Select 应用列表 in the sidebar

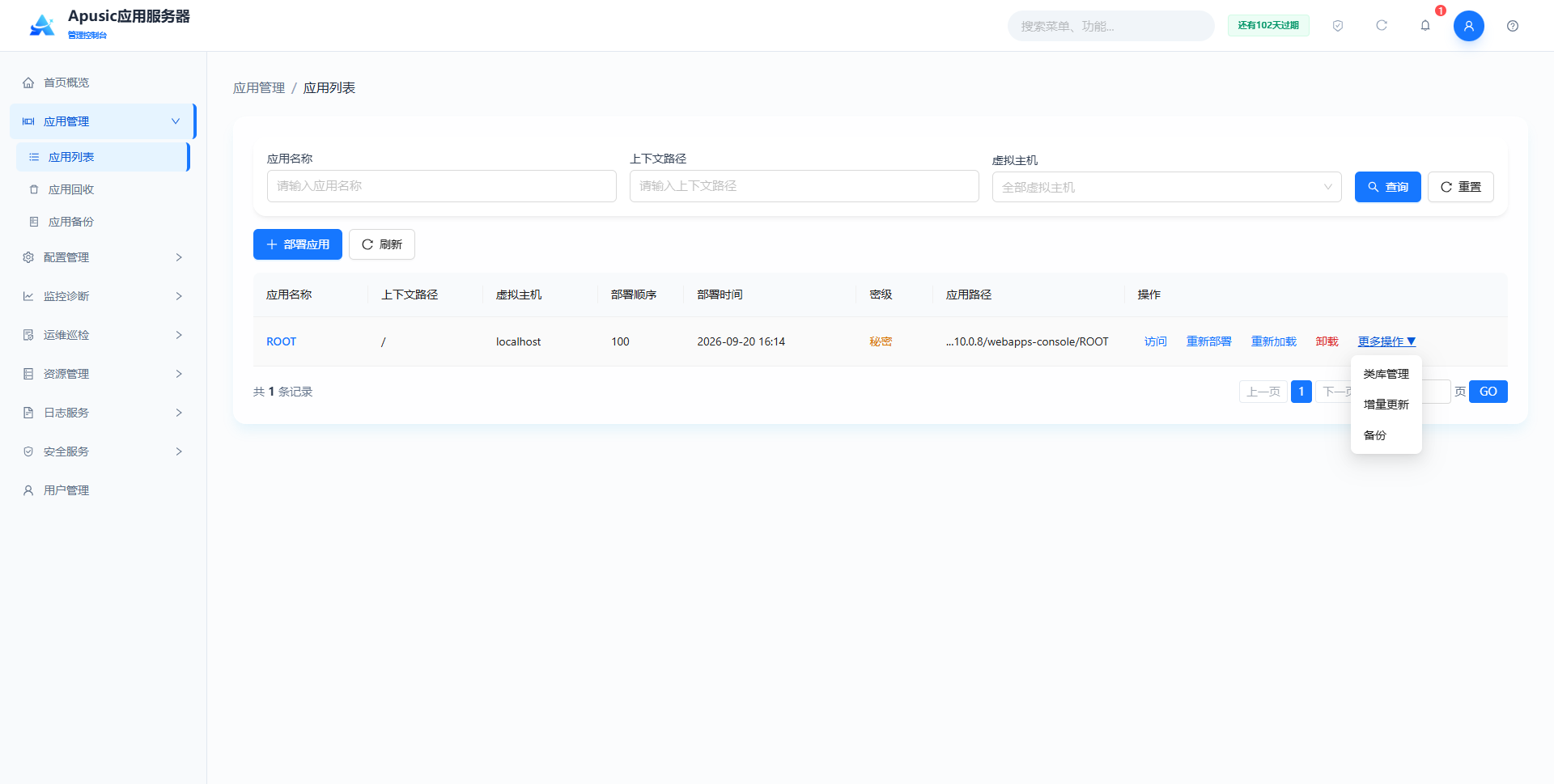click(103, 157)
